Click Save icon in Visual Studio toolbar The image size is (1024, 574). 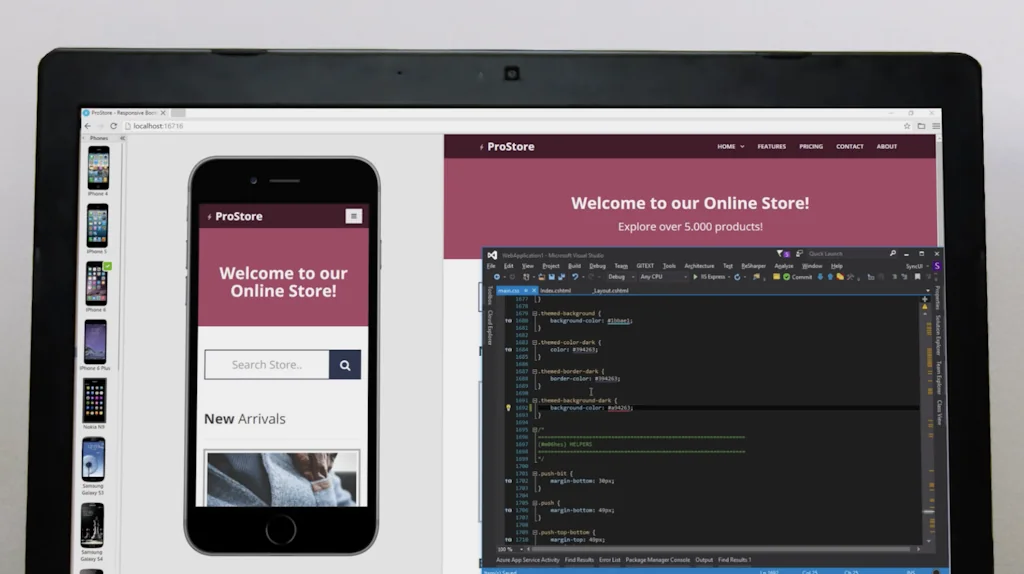[x=552, y=277]
